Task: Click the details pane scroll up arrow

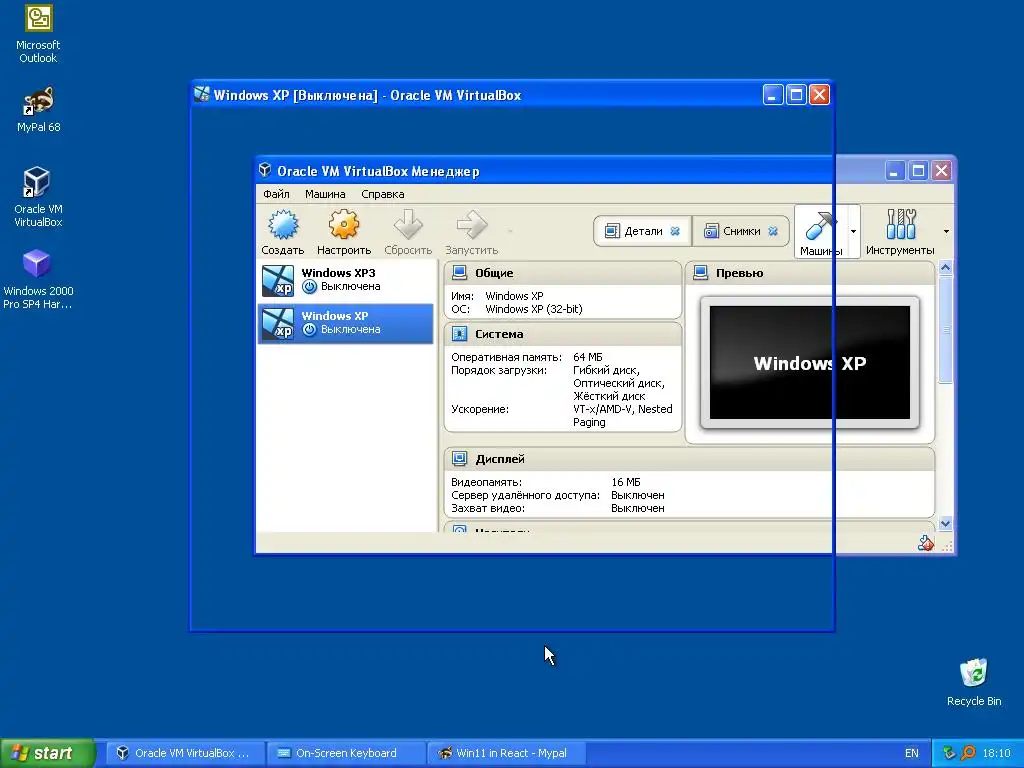Action: [x=946, y=267]
